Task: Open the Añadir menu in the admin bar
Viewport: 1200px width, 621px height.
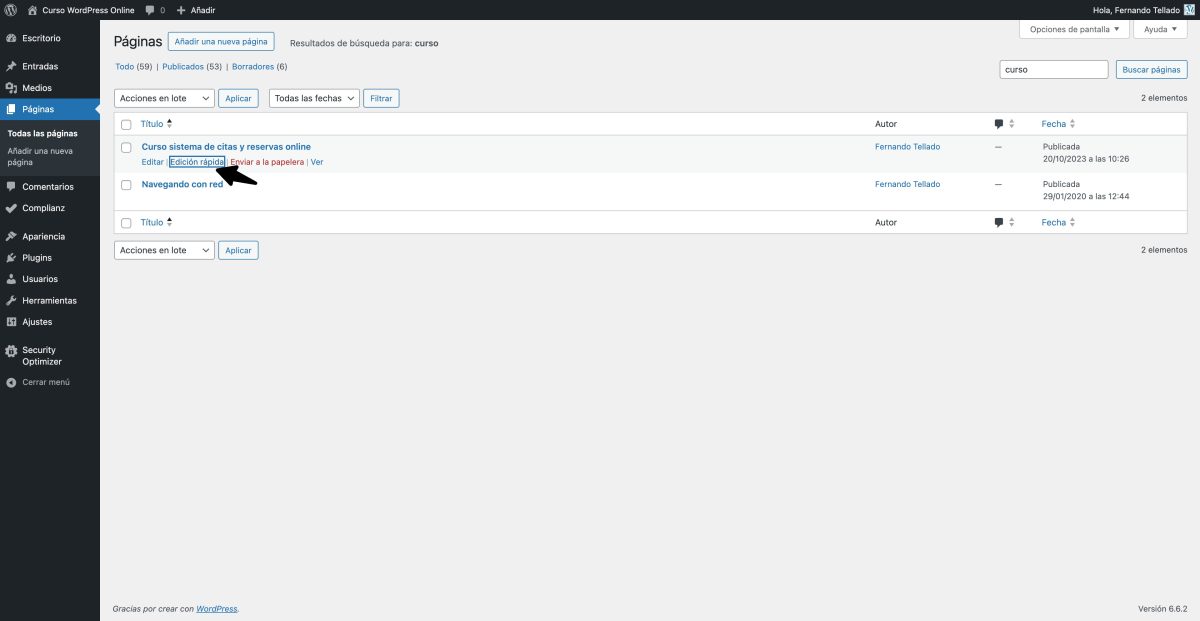Action: click(x=196, y=10)
